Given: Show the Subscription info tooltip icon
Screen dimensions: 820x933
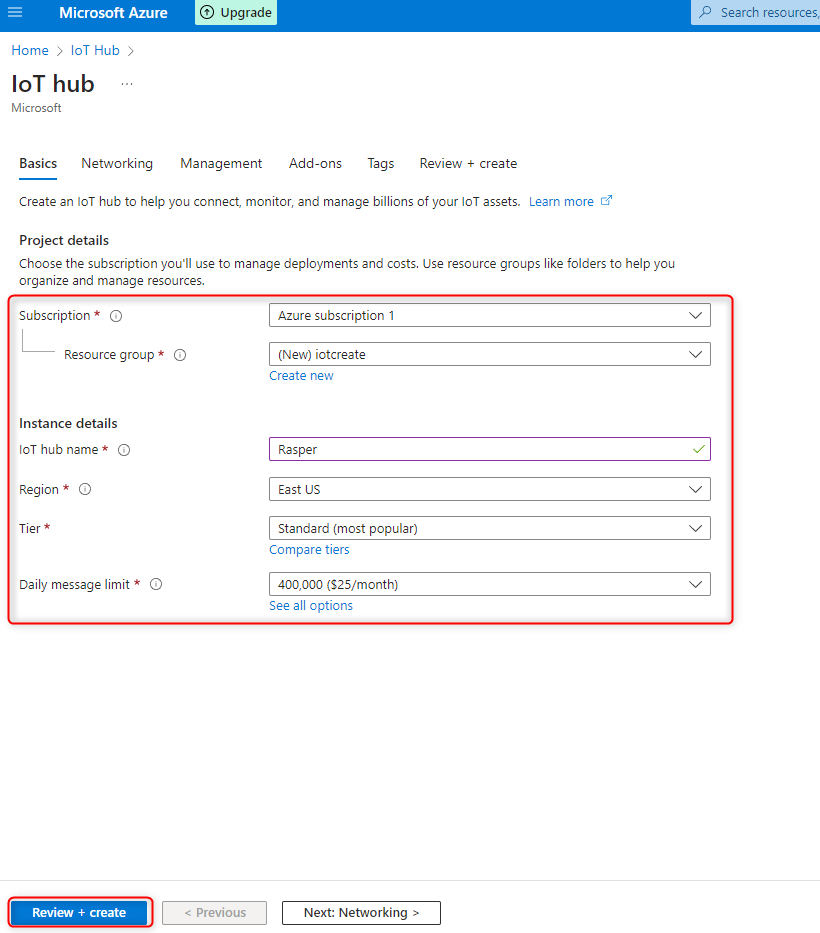Looking at the screenshot, I should (x=116, y=316).
